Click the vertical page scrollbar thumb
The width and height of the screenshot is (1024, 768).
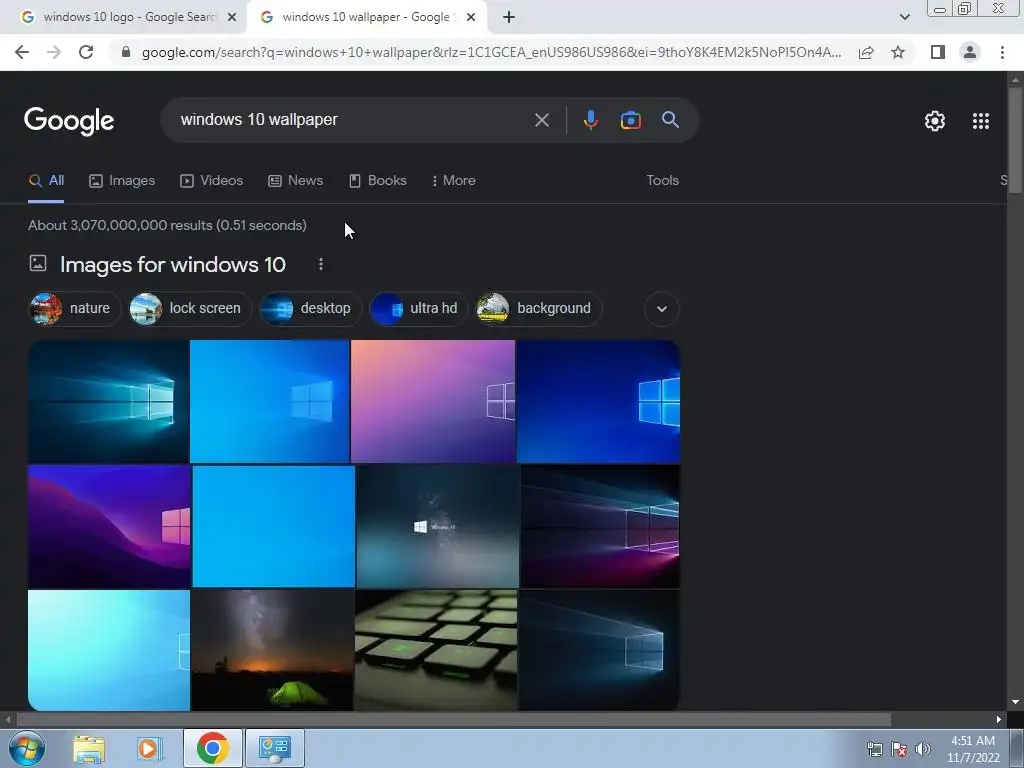(x=1015, y=140)
